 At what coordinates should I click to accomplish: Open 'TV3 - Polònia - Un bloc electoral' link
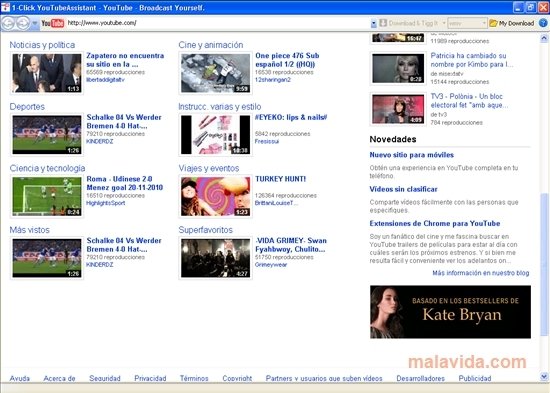[x=469, y=101]
